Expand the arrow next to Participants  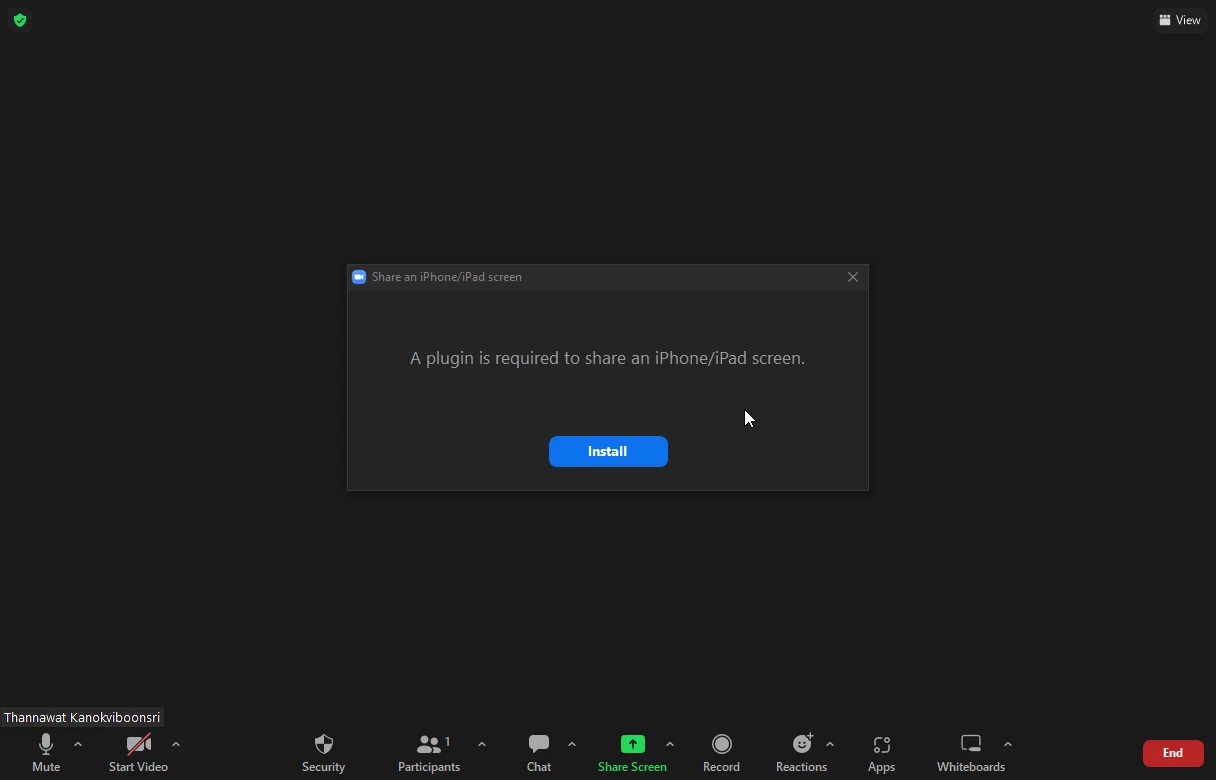(482, 745)
